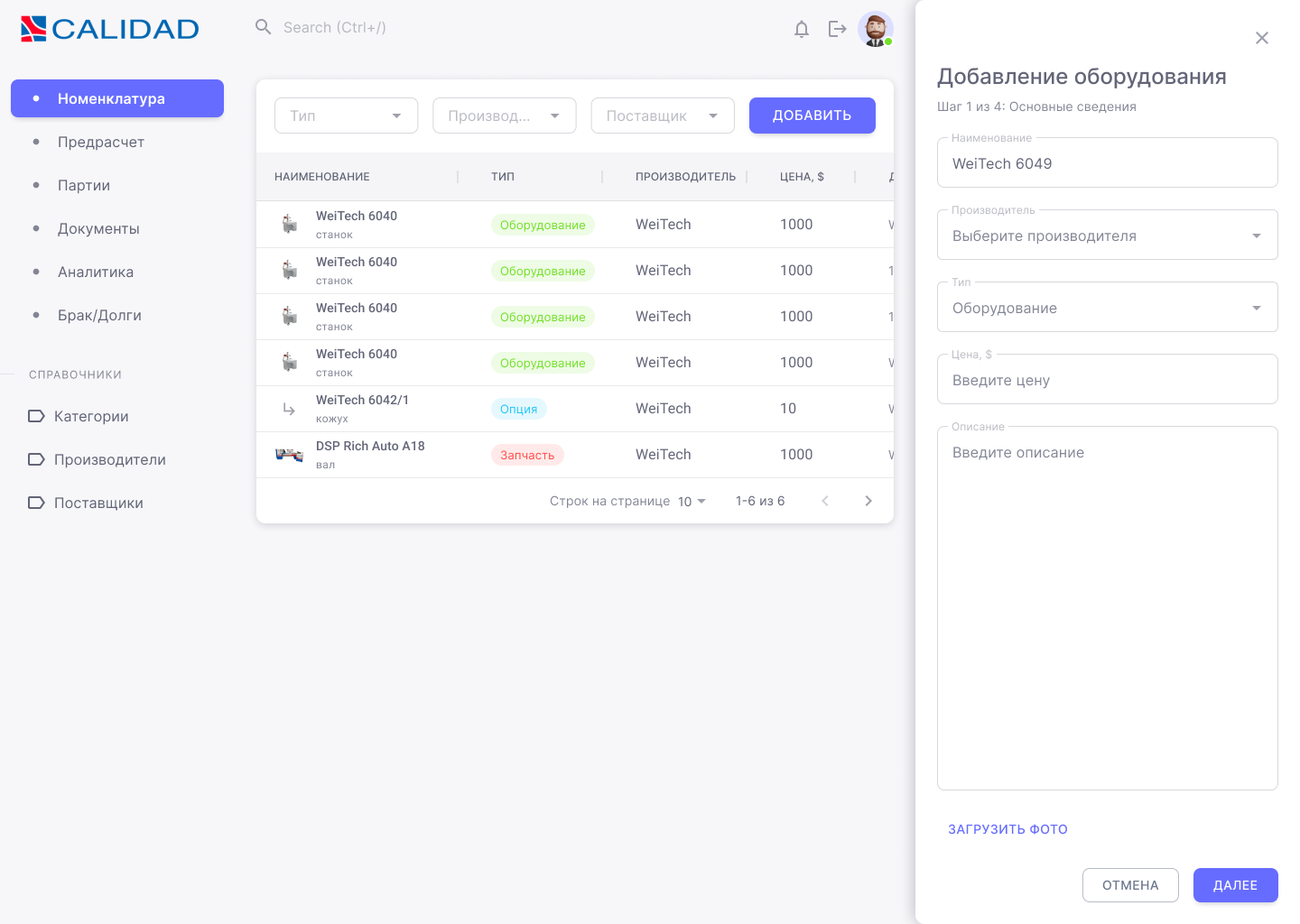This screenshot has height=924, width=1300.
Task: Click the logout icon
Action: [838, 29]
